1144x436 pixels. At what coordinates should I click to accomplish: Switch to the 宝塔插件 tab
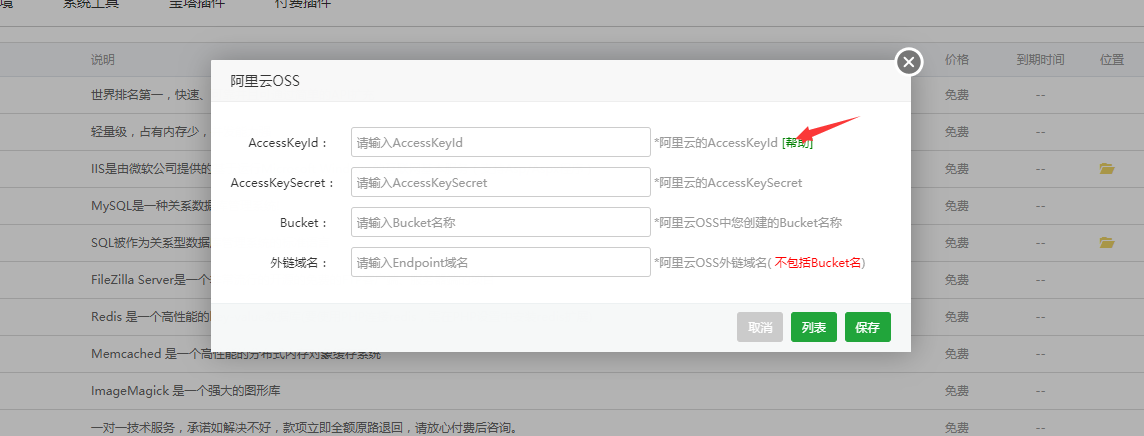click(197, 4)
